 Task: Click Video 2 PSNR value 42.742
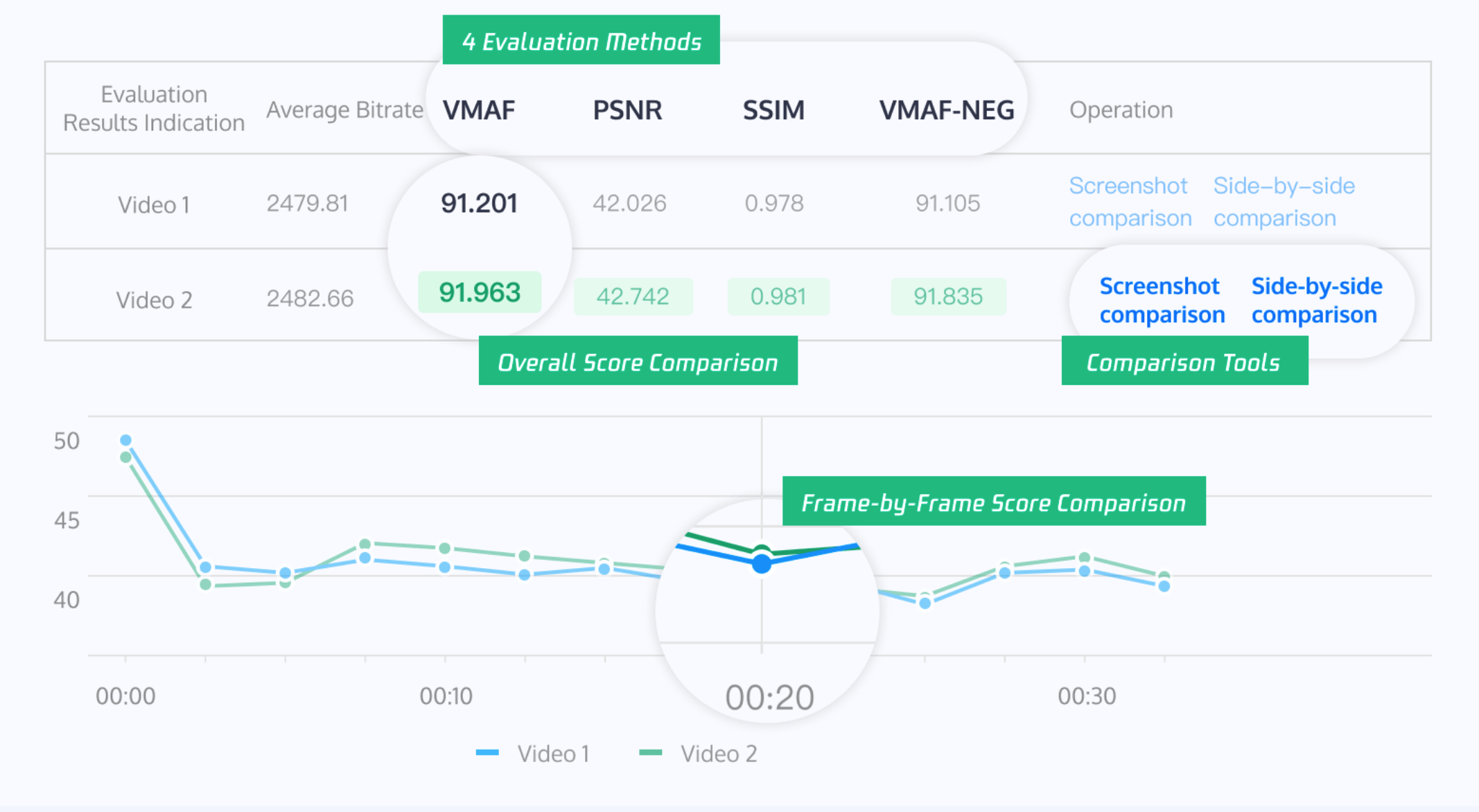click(x=633, y=297)
